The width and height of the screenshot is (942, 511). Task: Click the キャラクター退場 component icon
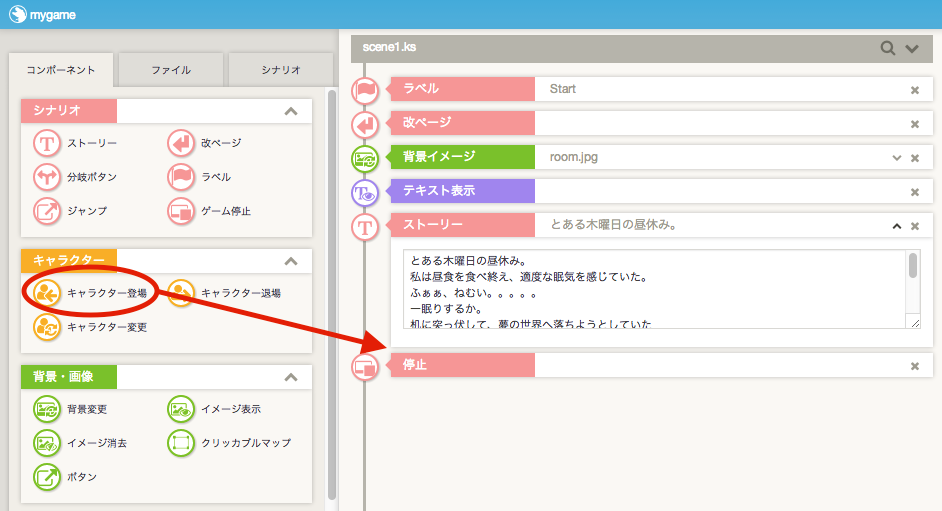[x=181, y=293]
